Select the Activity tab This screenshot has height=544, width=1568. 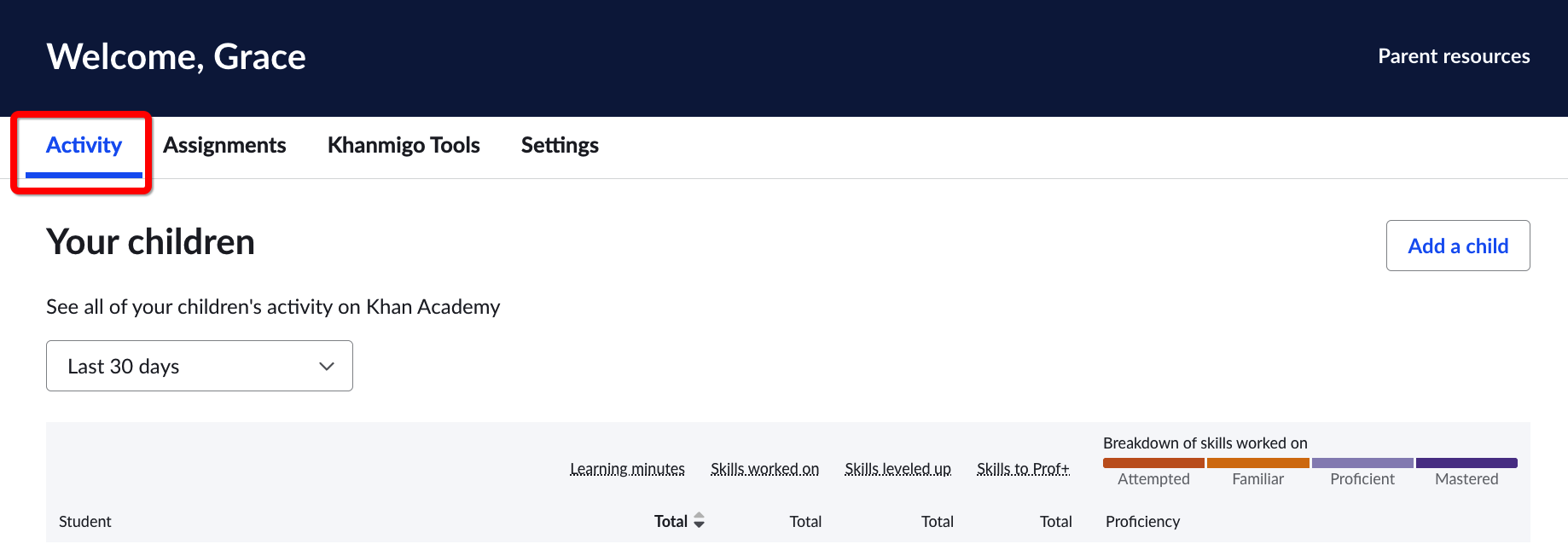click(x=84, y=146)
